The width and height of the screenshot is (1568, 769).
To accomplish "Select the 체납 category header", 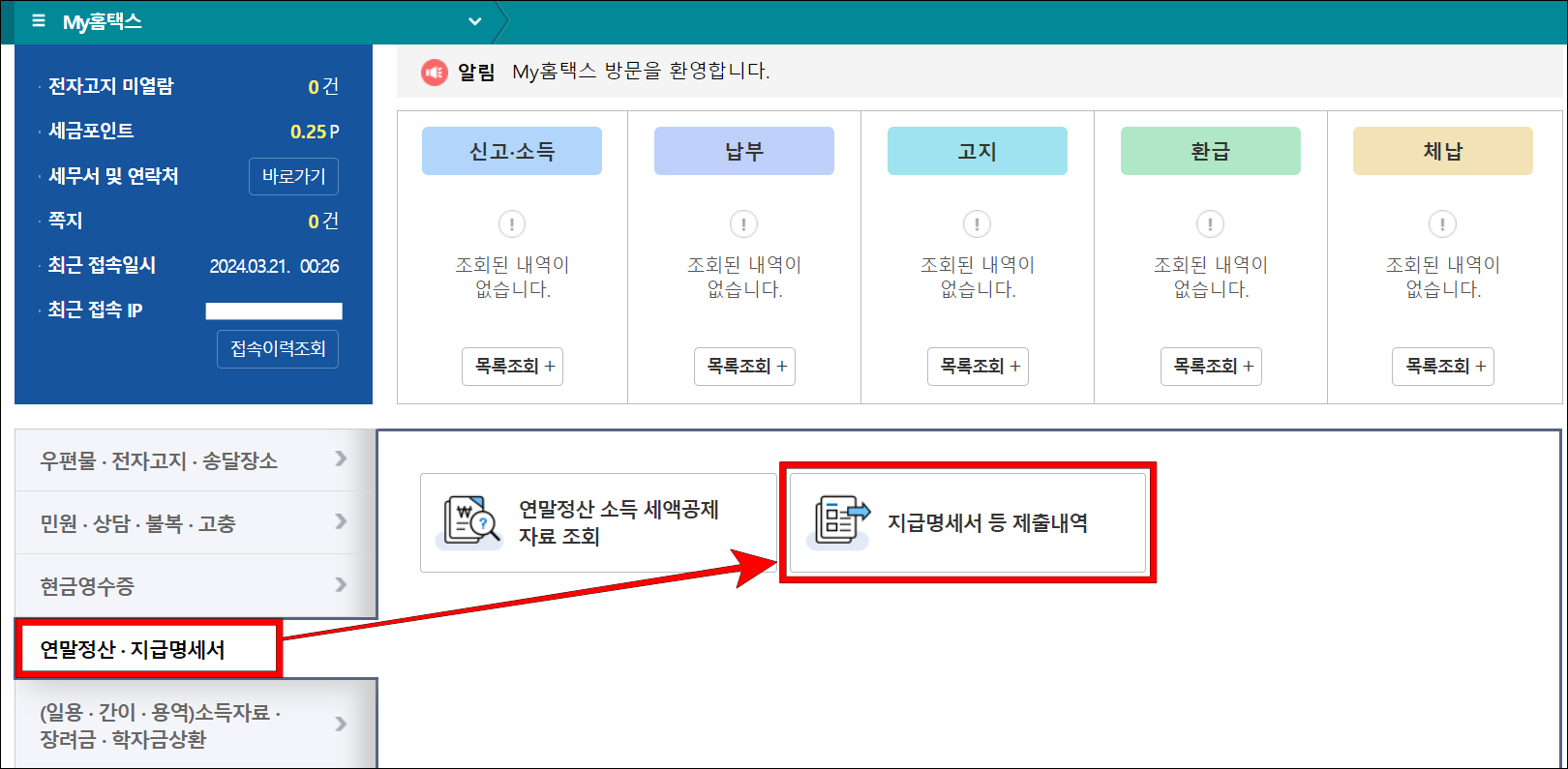I will pos(1443,151).
